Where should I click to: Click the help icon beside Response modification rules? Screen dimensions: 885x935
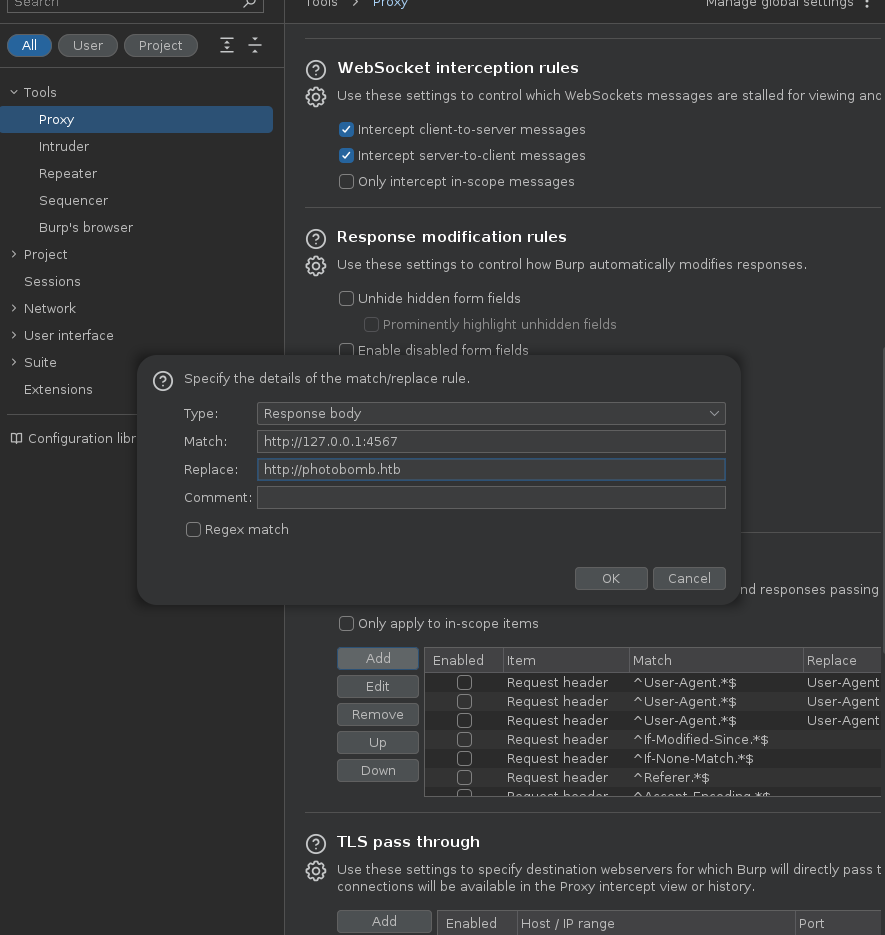316,239
